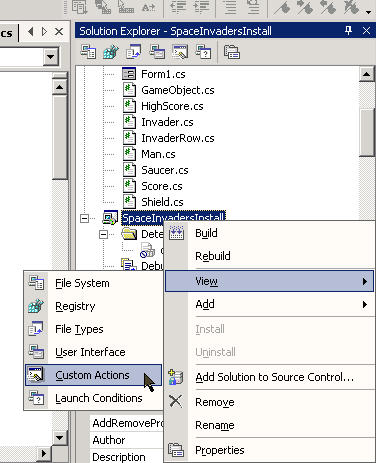Screen dimensions: 376x463
Task: Open the Add submenu
Action: tap(269, 304)
